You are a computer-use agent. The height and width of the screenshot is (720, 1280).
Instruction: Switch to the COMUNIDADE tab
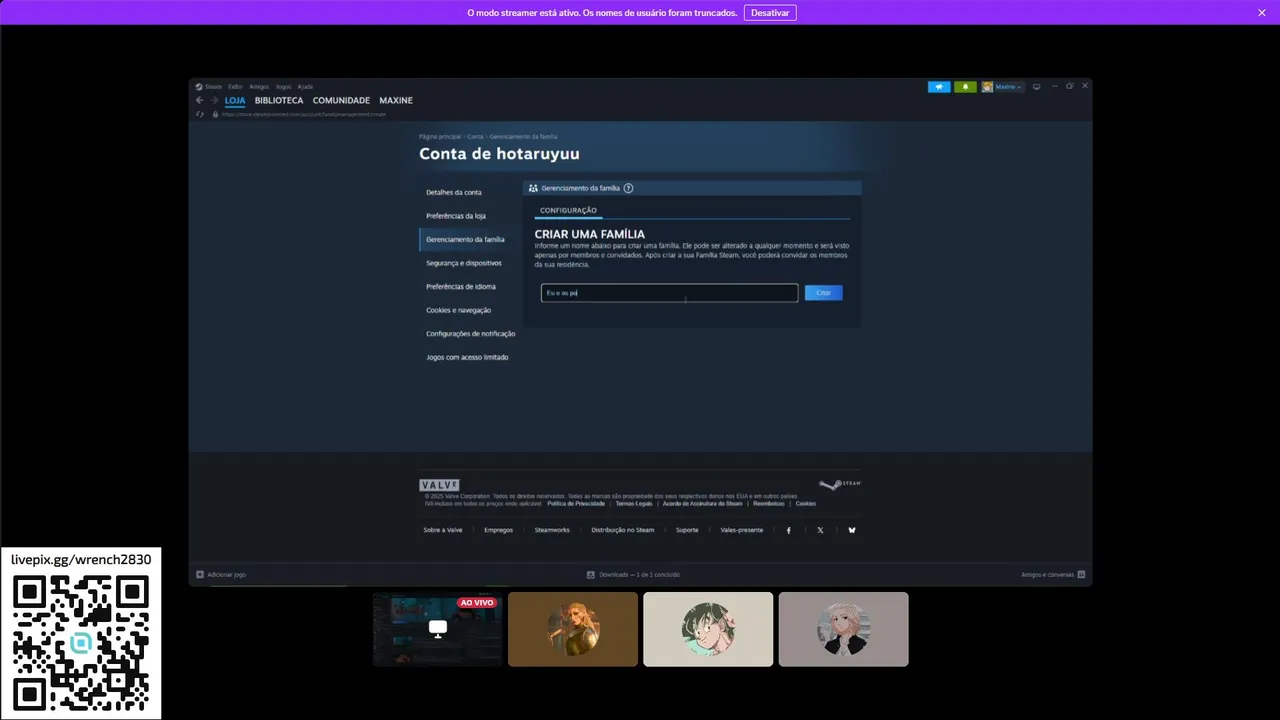click(341, 101)
